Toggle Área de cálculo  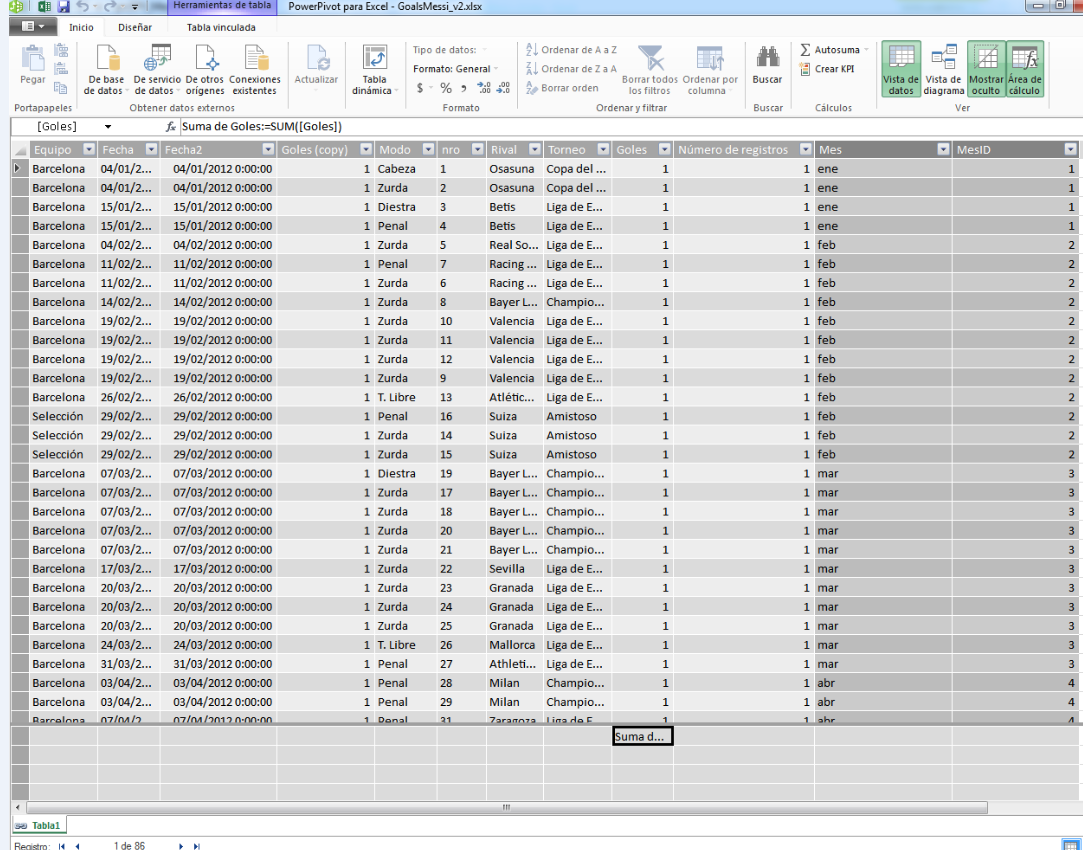pyautogui.click(x=1024, y=70)
